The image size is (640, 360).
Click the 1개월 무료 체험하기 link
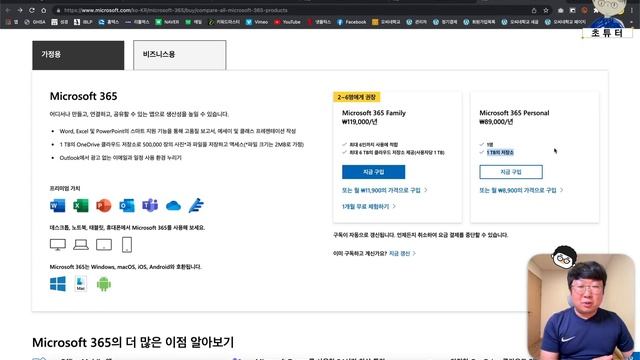tap(369, 207)
